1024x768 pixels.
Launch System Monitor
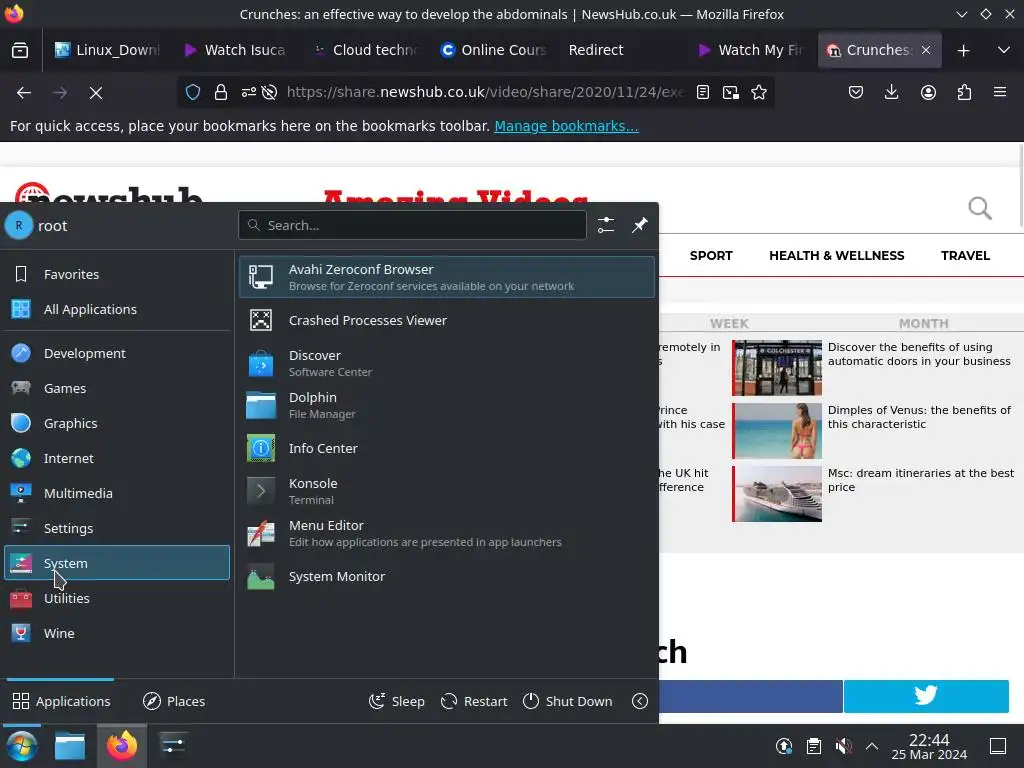[x=447, y=576]
